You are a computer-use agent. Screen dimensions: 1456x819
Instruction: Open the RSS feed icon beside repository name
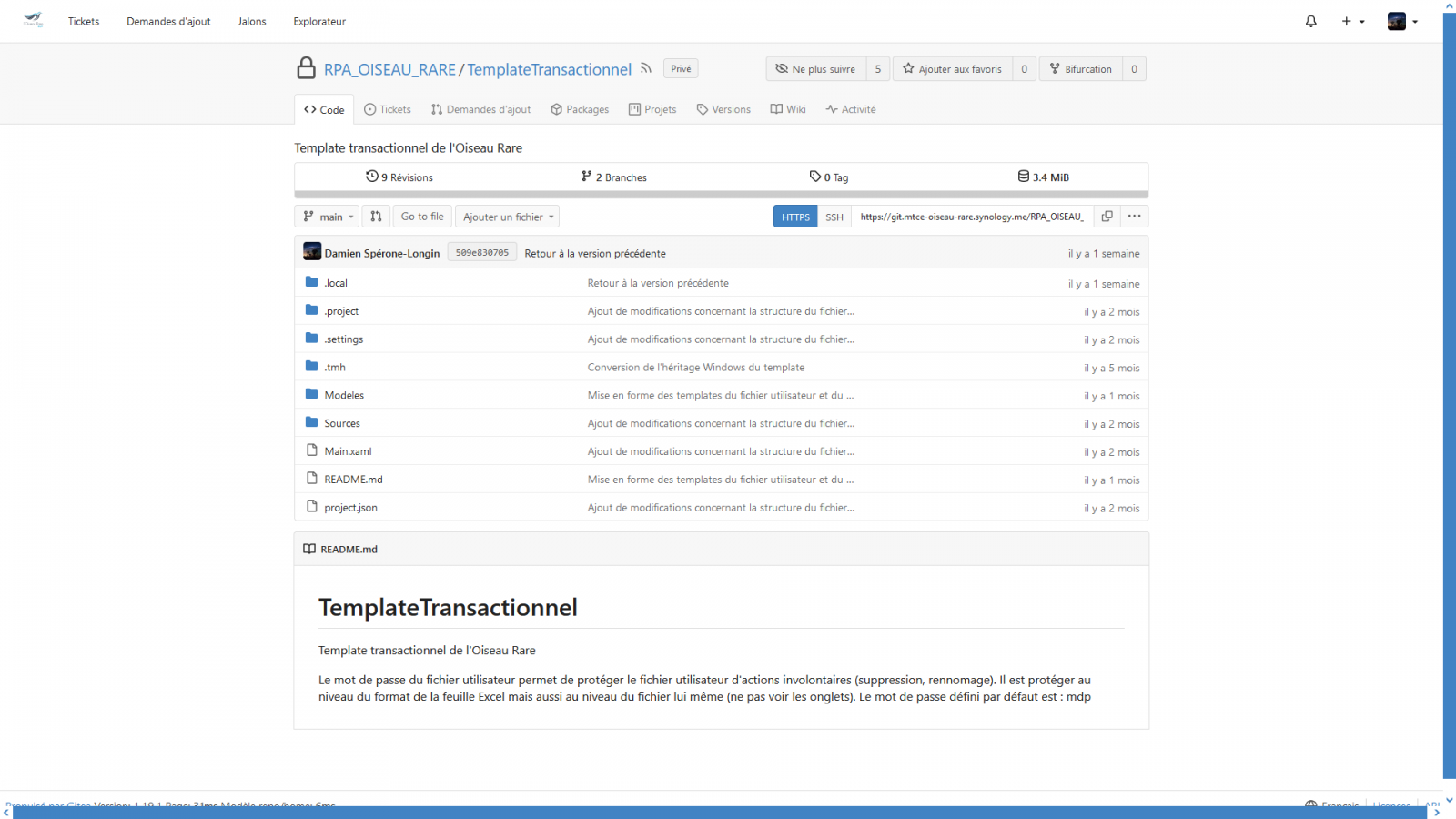click(646, 69)
